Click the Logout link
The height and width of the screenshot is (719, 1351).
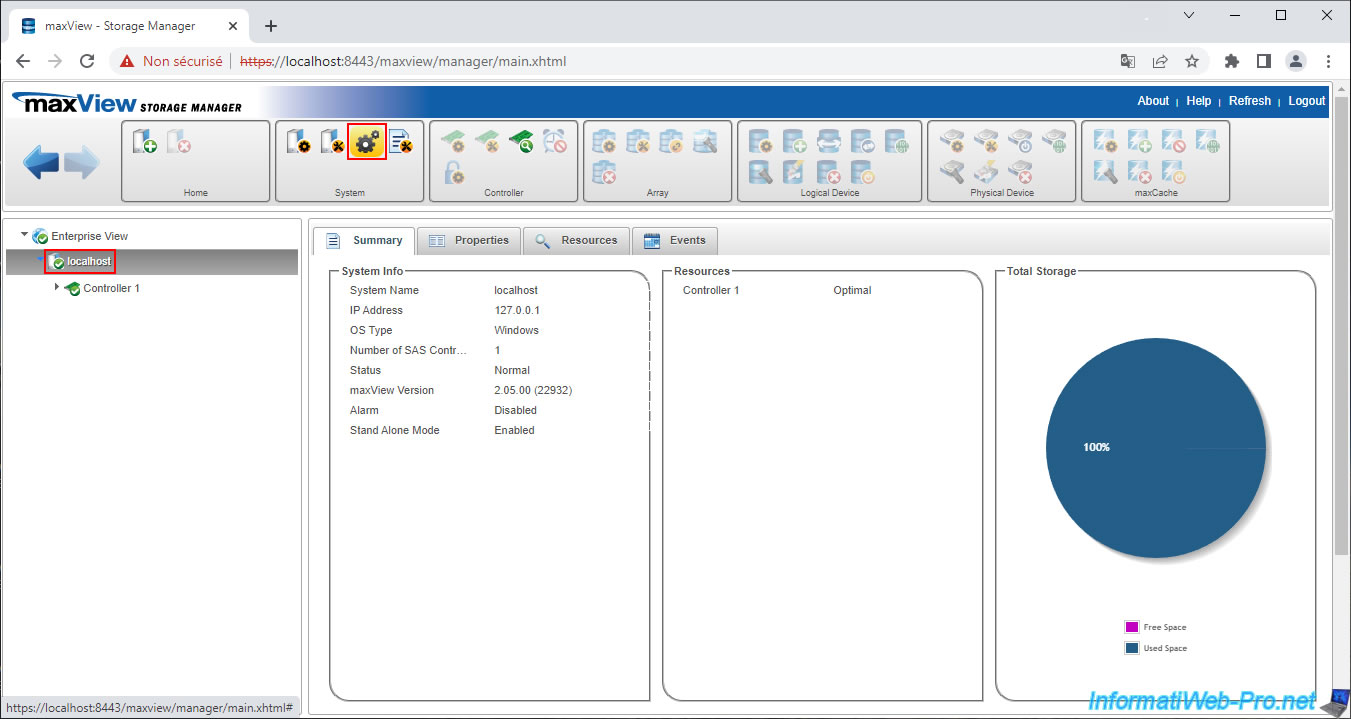pos(1306,101)
